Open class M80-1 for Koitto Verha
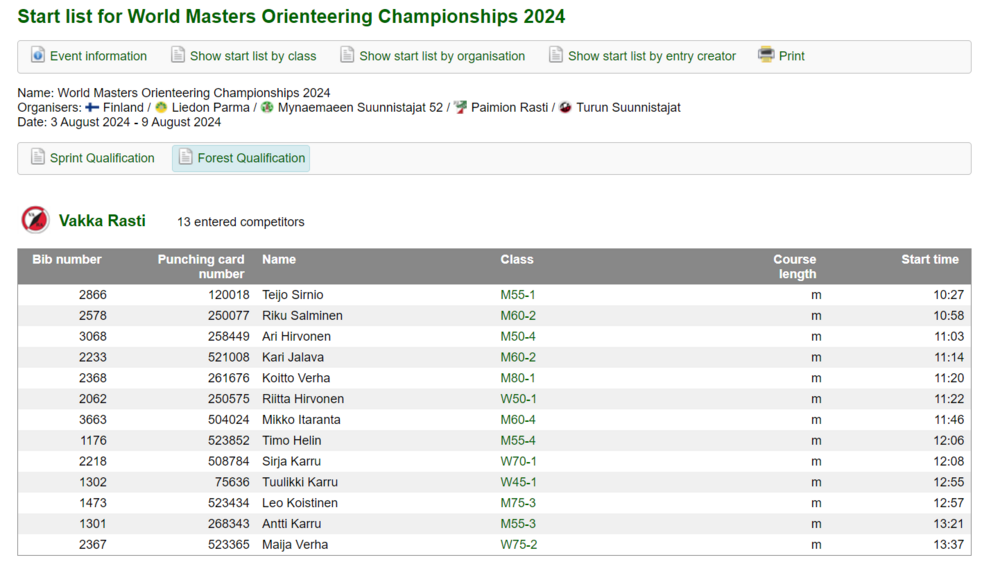 [518, 378]
